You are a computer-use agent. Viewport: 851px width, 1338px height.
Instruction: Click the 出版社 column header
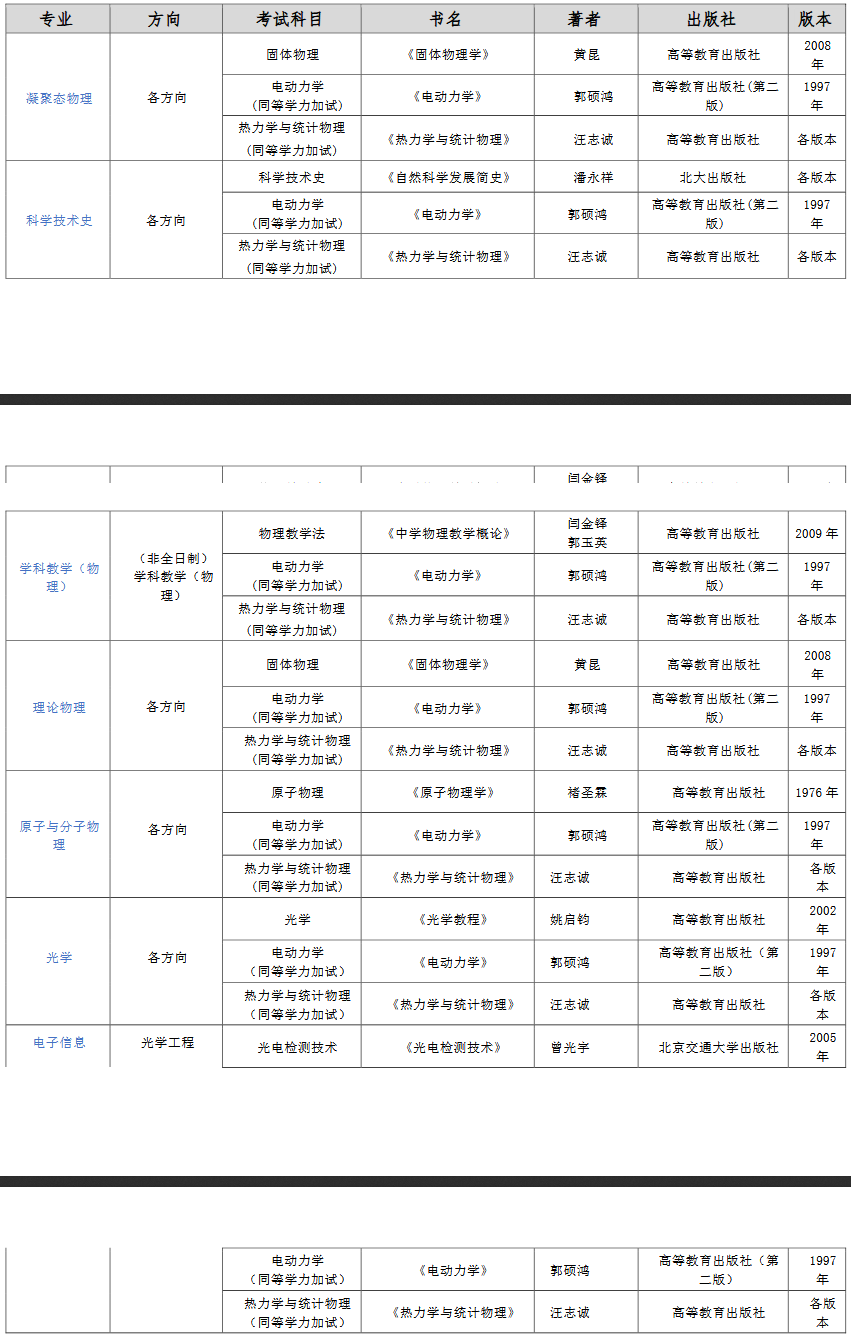click(713, 19)
